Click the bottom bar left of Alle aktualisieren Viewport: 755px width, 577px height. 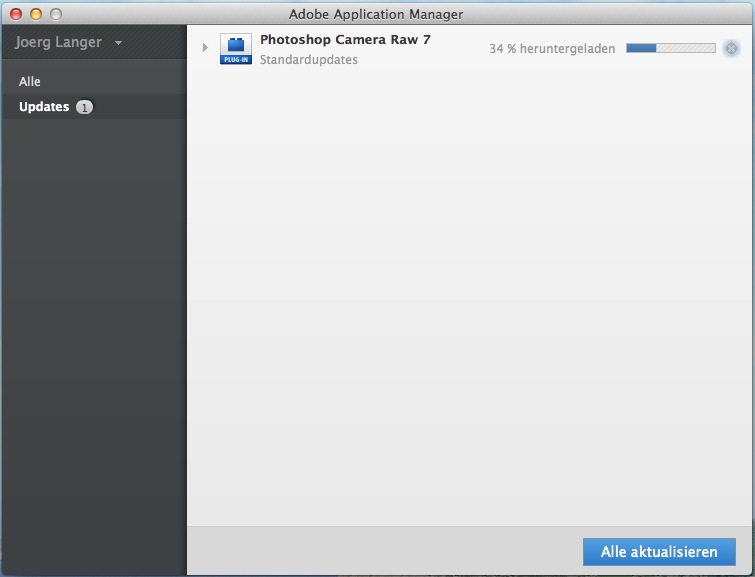[380, 551]
